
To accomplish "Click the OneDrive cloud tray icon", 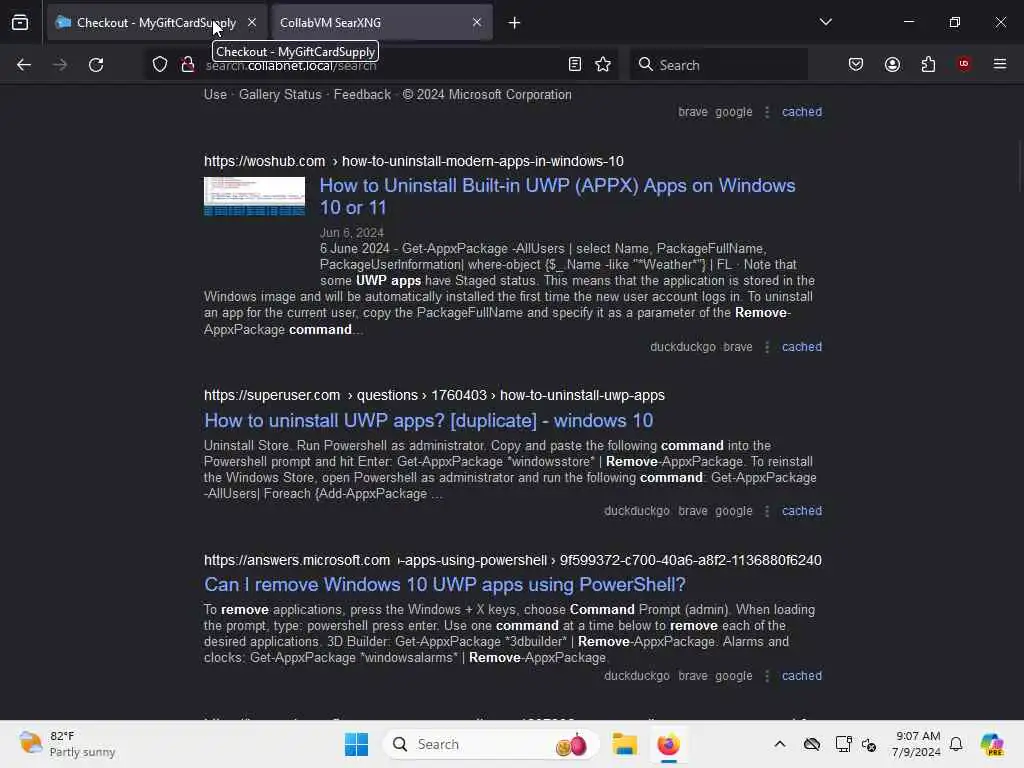I will 812,744.
